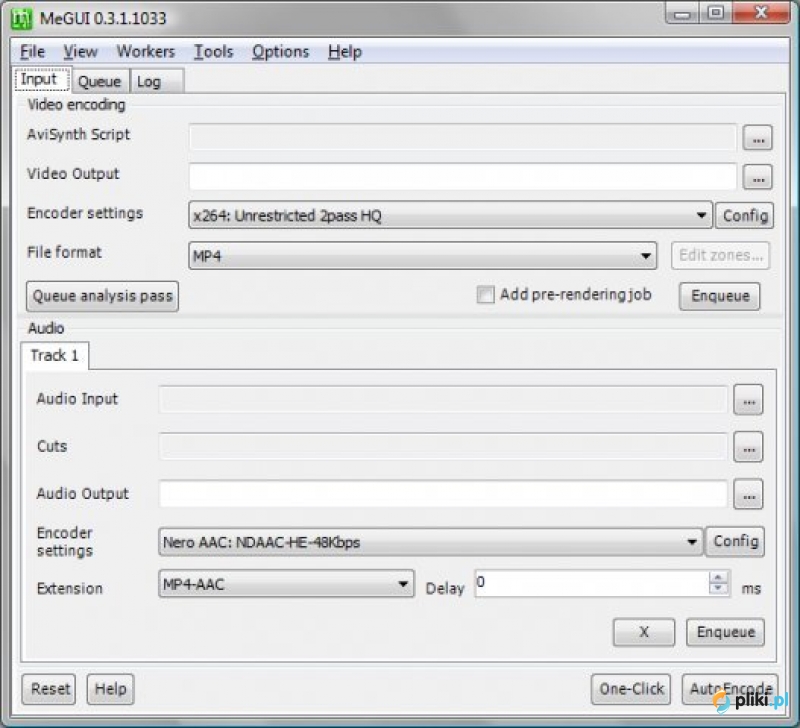Browse for Video Output location
The image size is (800, 728).
pos(757,178)
